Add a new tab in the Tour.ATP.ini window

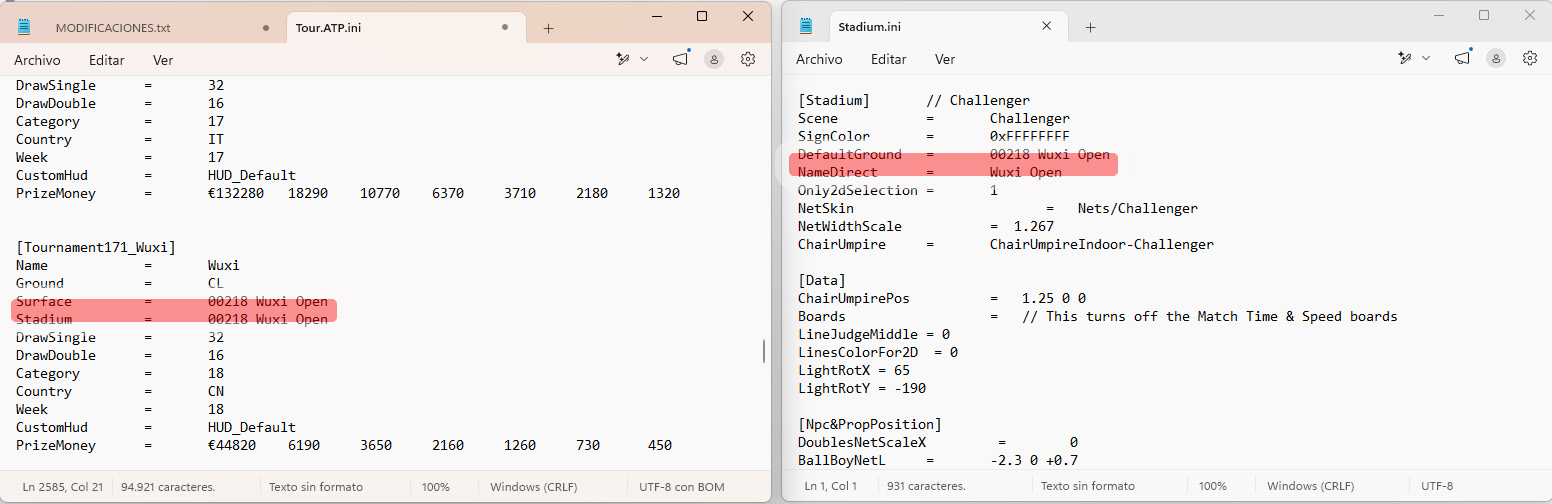(548, 28)
